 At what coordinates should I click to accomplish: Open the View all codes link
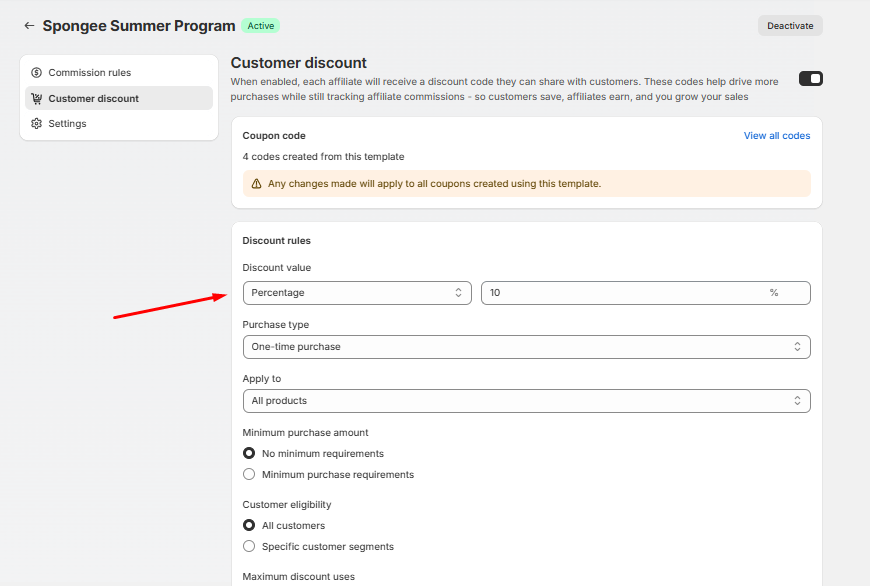[776, 136]
